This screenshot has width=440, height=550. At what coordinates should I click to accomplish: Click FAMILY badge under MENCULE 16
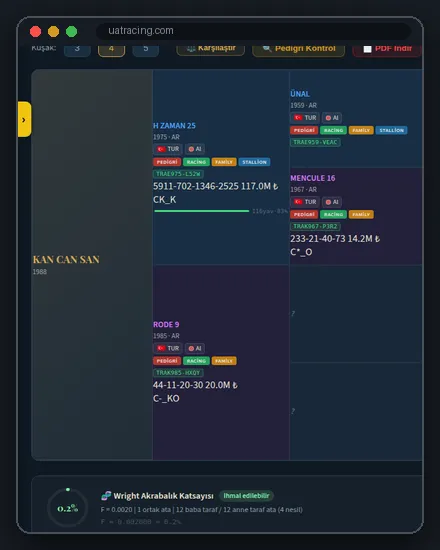361,215
